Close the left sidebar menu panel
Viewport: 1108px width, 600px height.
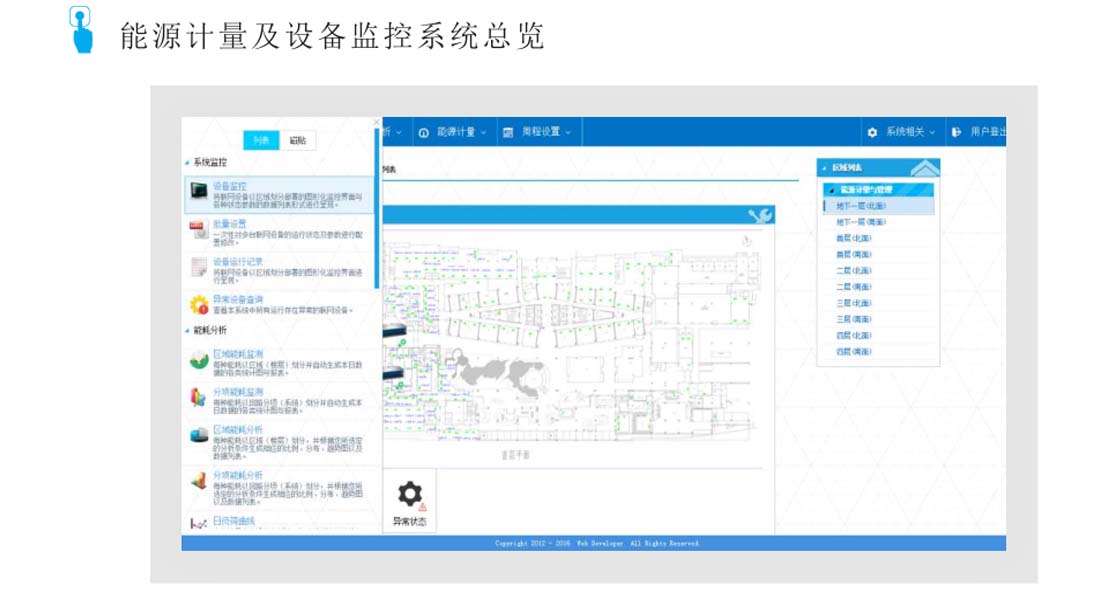(x=376, y=122)
